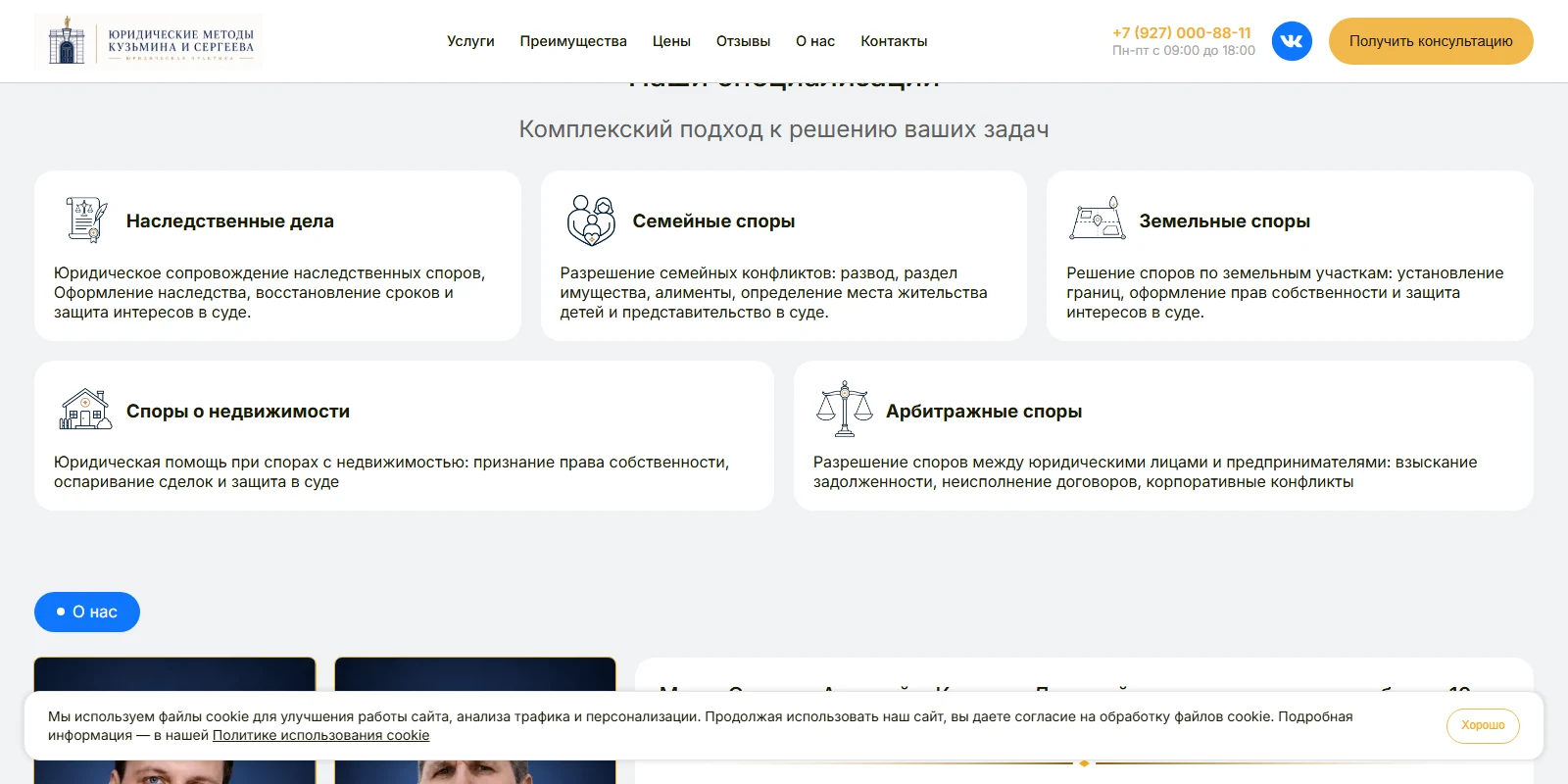Click the land disputes description text

[1285, 292]
